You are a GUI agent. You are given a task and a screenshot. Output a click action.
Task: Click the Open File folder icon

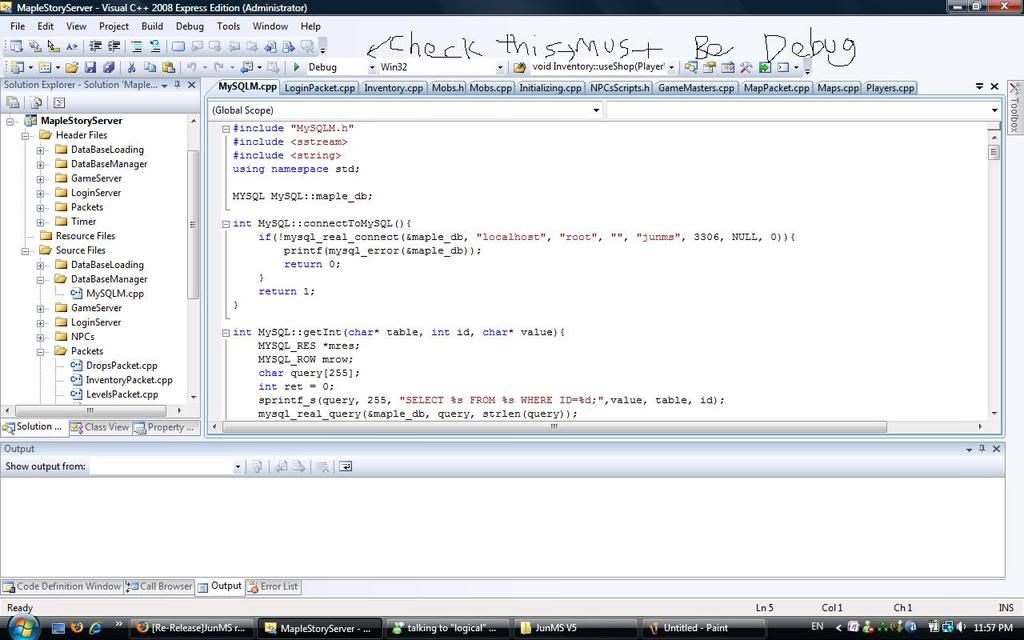(72, 67)
